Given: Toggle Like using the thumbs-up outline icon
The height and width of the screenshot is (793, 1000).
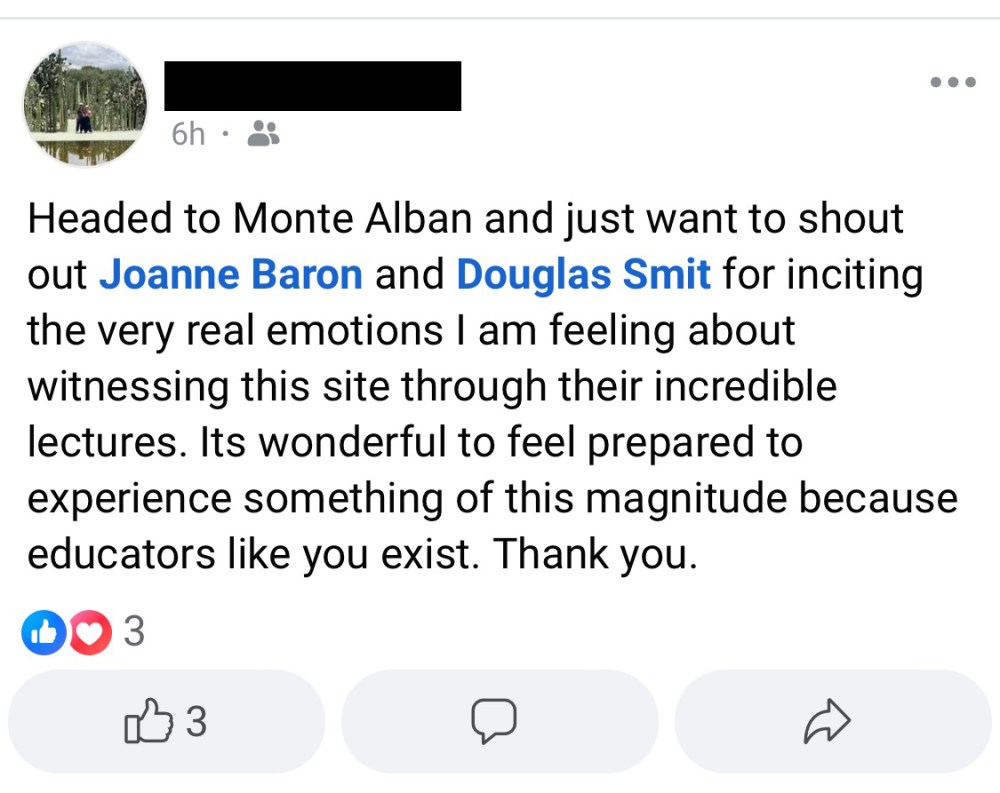Looking at the screenshot, I should pyautogui.click(x=143, y=721).
